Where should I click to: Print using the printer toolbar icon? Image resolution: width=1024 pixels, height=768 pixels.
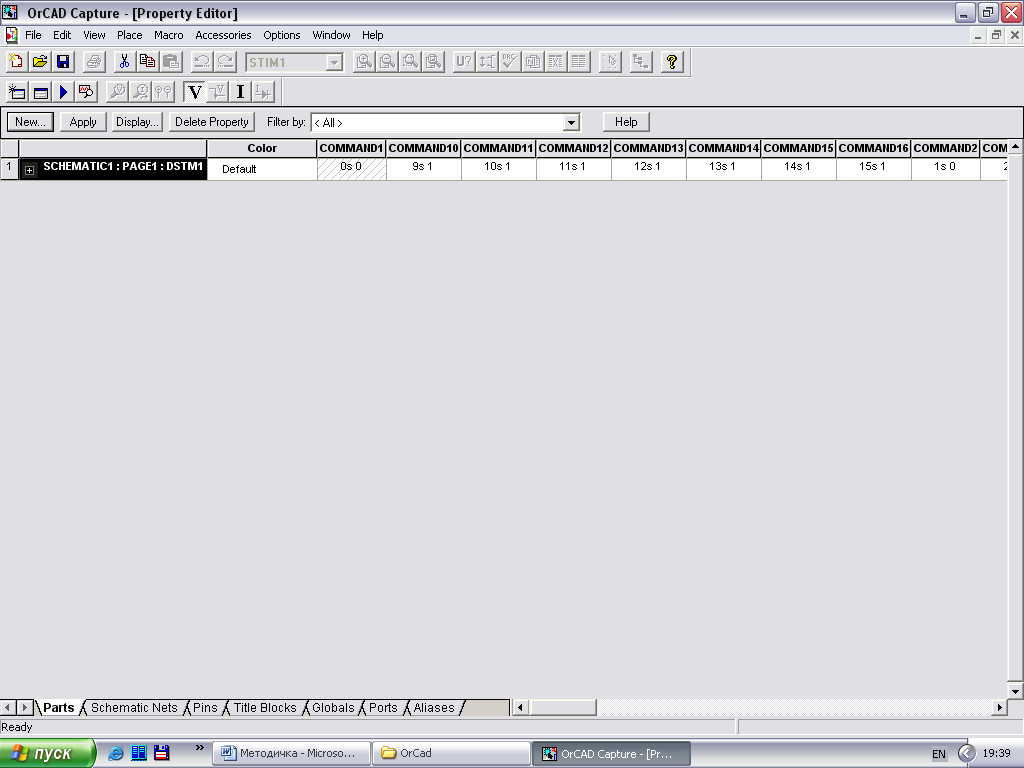point(94,62)
